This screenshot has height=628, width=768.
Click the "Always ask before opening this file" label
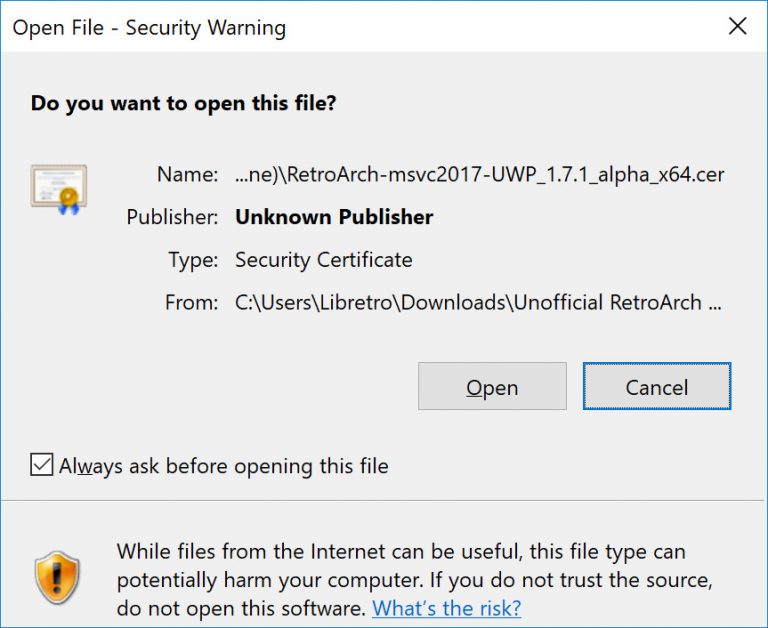pyautogui.click(x=223, y=466)
